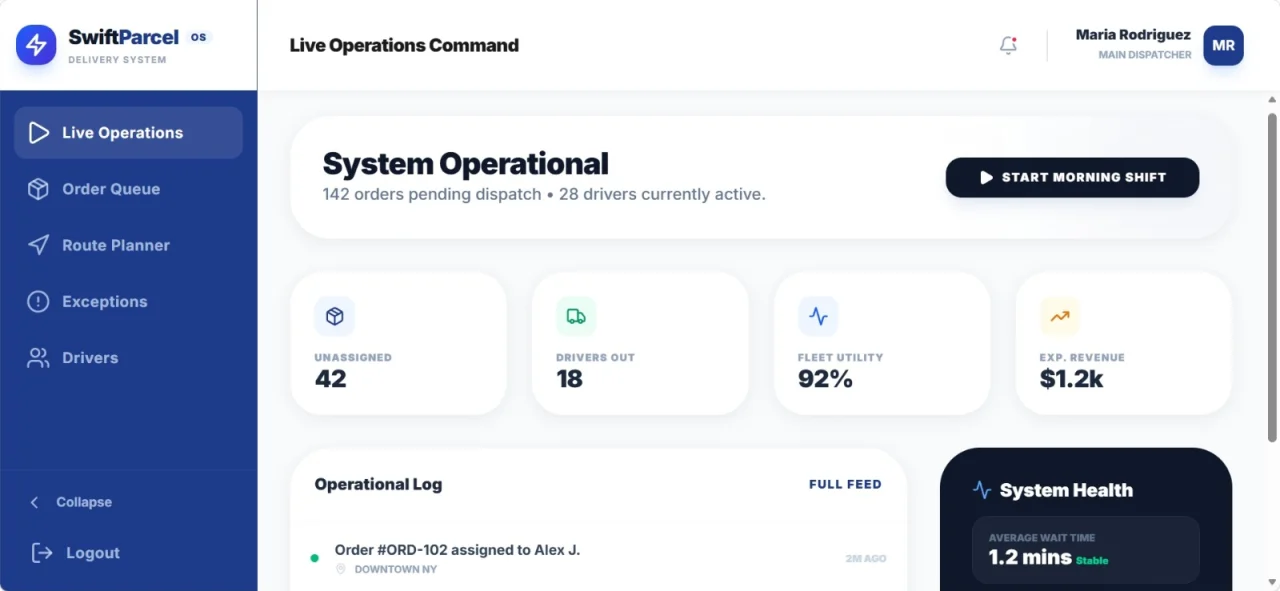The image size is (1280, 591).
Task: Select Exceptions in the sidebar
Action: tap(128, 301)
